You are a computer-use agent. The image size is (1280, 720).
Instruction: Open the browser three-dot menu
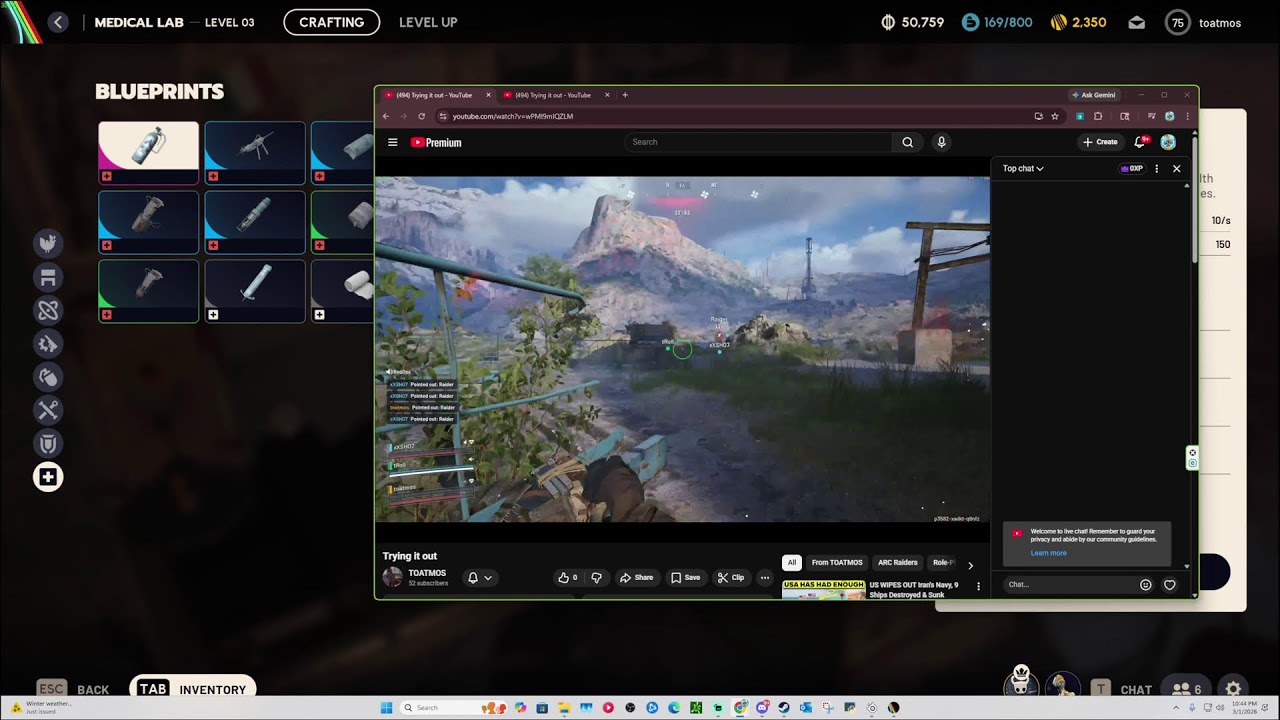click(1187, 116)
